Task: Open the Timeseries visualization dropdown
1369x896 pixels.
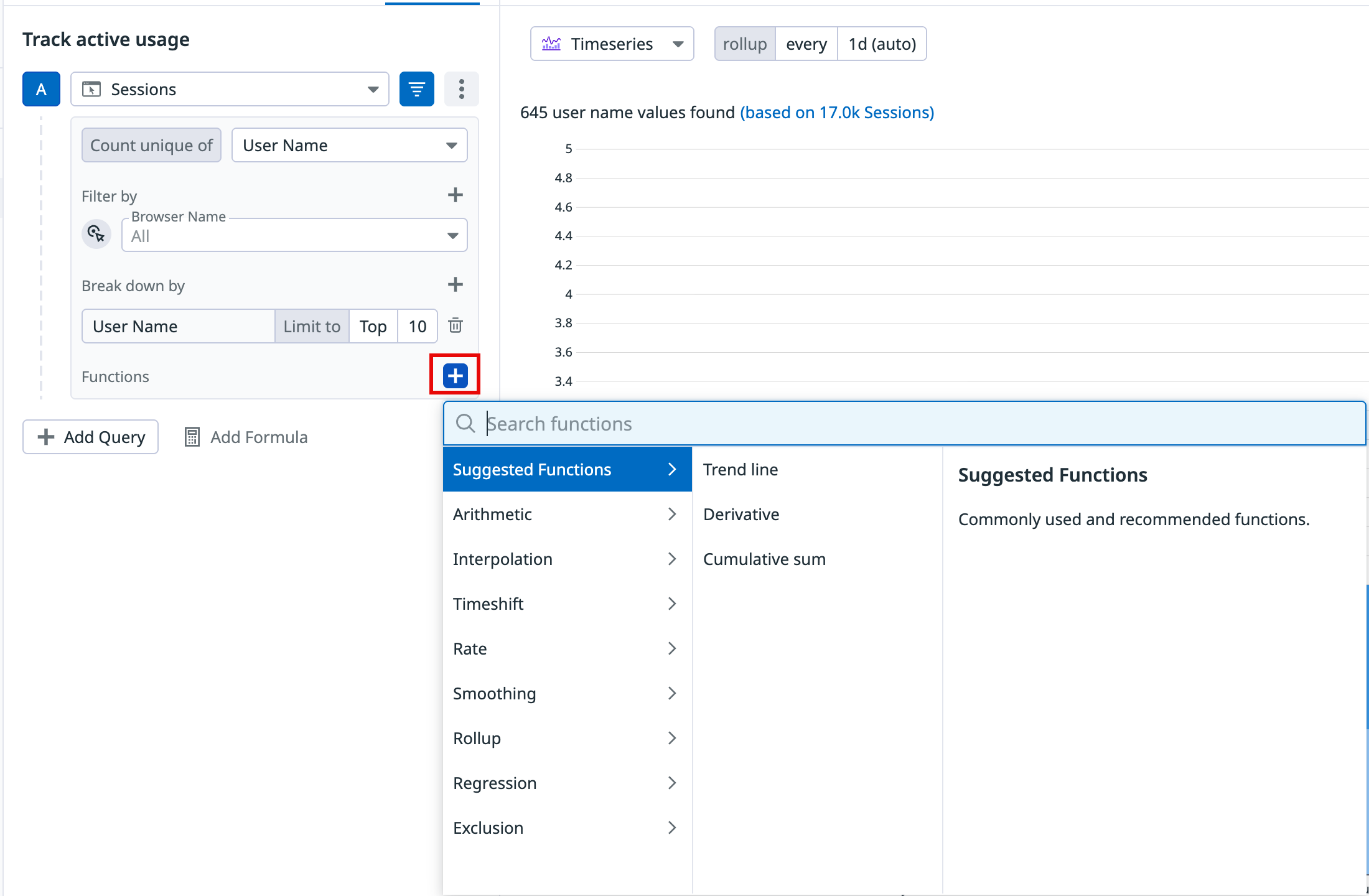Action: 612,44
